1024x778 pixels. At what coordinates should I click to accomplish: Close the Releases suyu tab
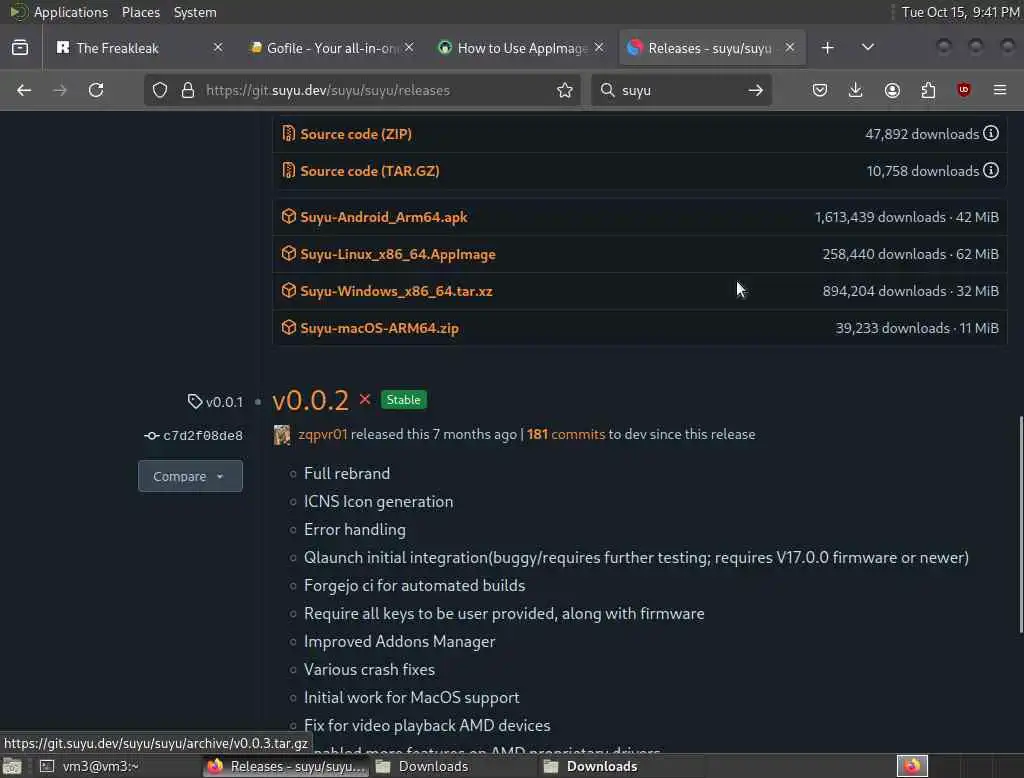tap(790, 48)
